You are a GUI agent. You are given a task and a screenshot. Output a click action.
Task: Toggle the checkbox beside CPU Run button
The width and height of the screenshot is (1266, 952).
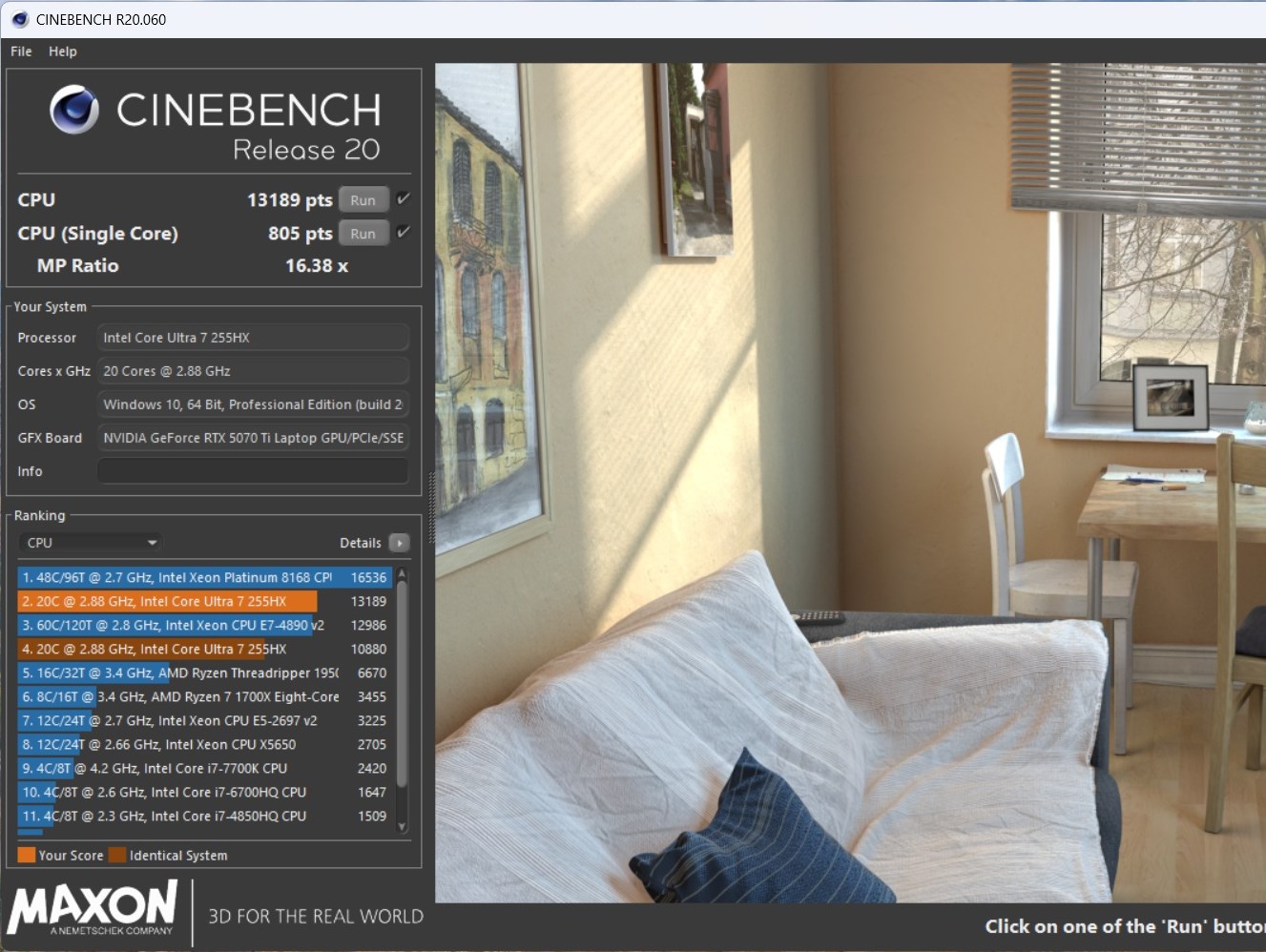(404, 199)
